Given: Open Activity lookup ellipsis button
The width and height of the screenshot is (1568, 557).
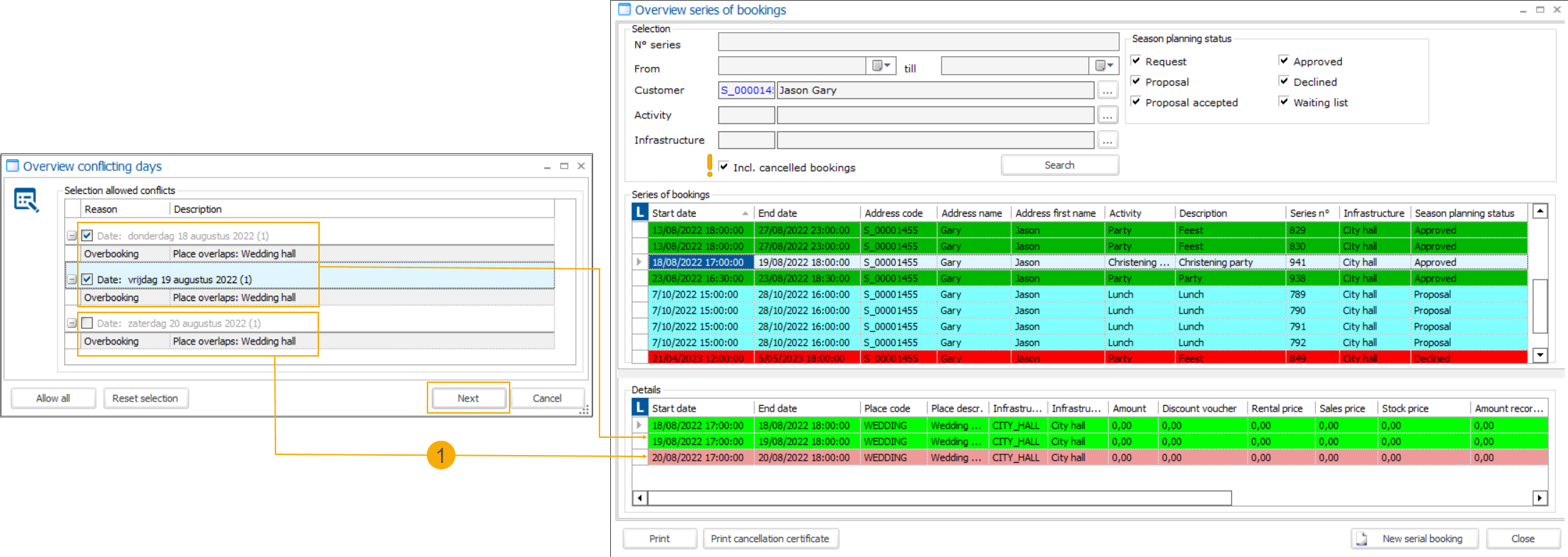Looking at the screenshot, I should 1107,116.
